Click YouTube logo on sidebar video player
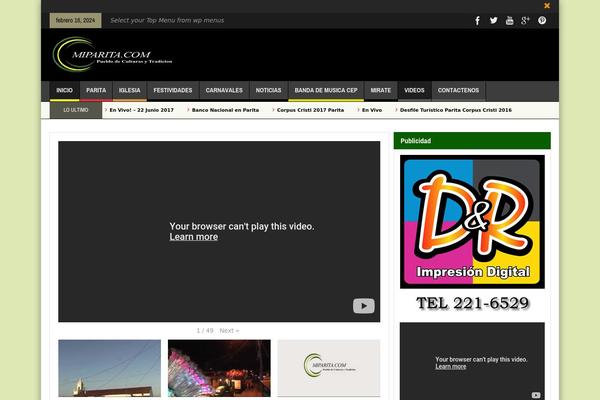The height and width of the screenshot is (400, 600). click(536, 395)
